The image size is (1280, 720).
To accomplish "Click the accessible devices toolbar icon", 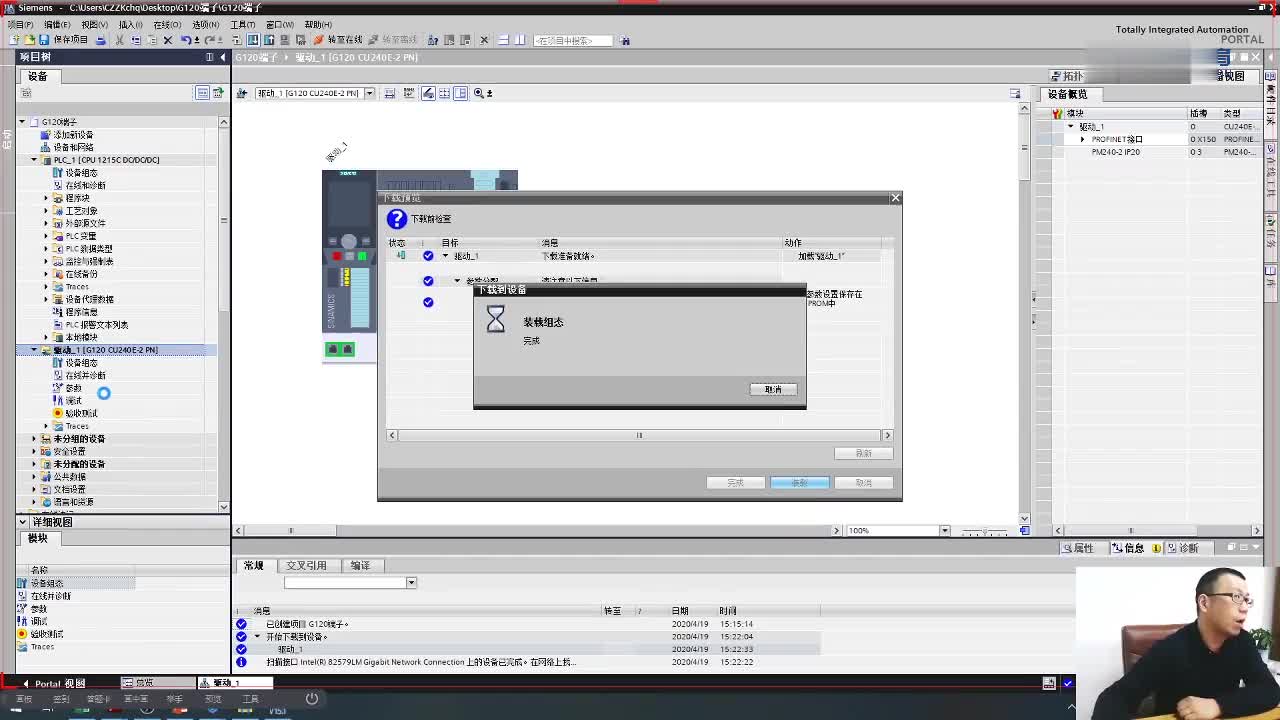I will [x=433, y=40].
